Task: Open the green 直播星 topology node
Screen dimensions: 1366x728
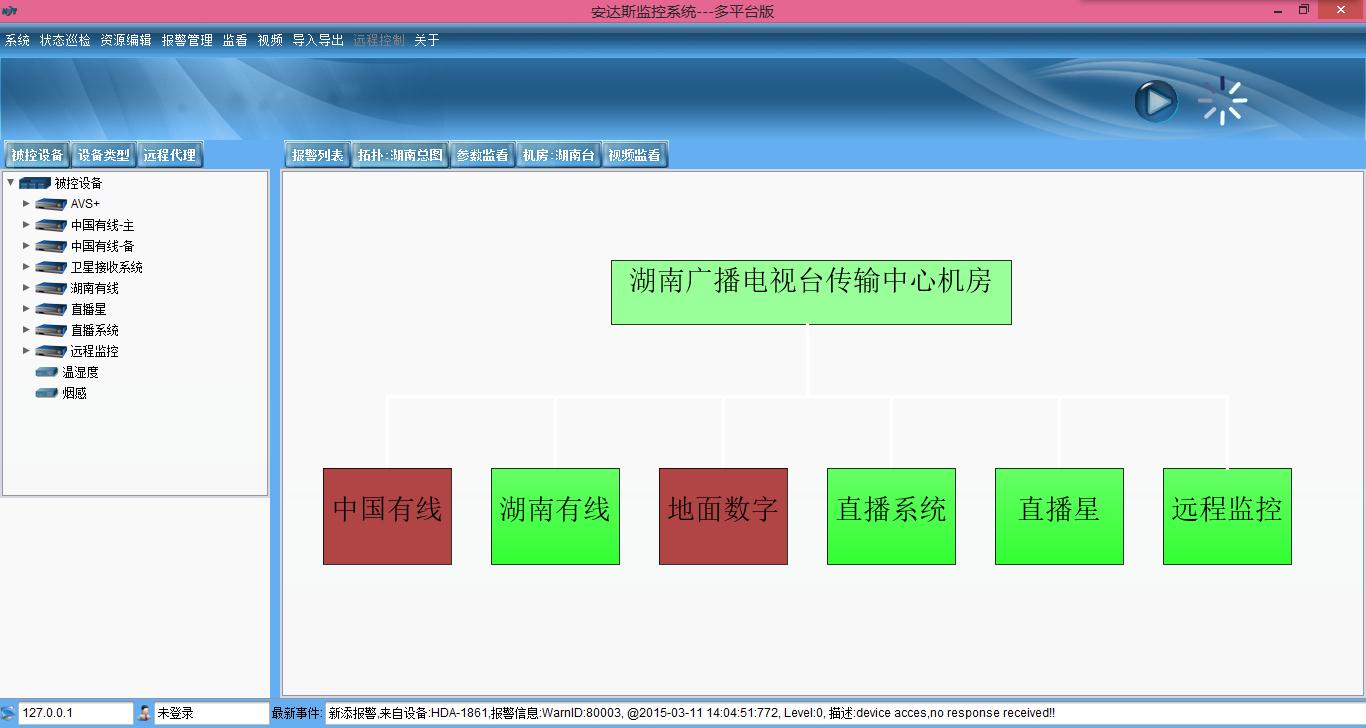Action: (x=1059, y=516)
